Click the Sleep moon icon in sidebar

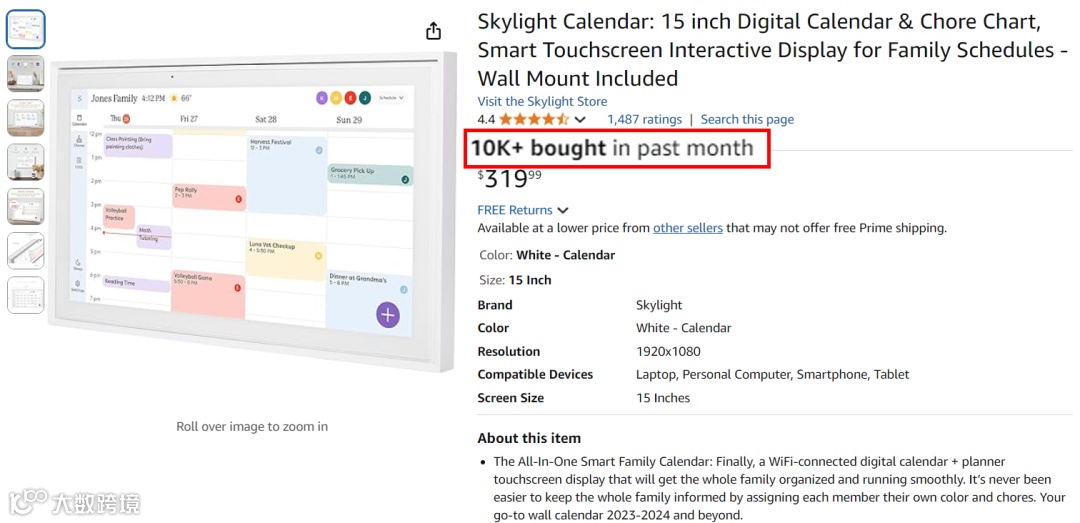pos(78,264)
